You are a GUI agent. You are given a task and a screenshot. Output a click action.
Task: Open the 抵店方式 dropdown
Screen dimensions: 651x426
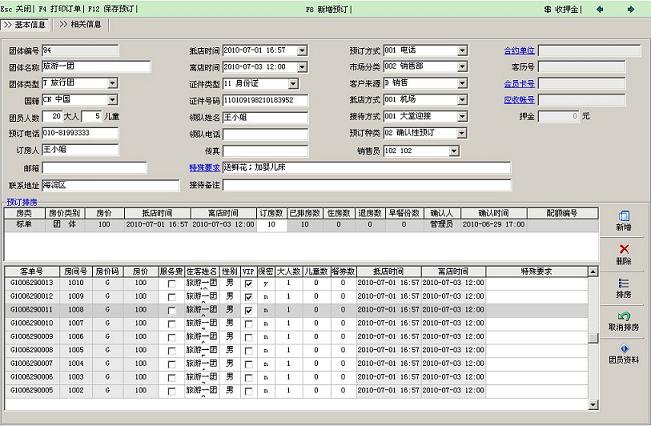(x=462, y=100)
